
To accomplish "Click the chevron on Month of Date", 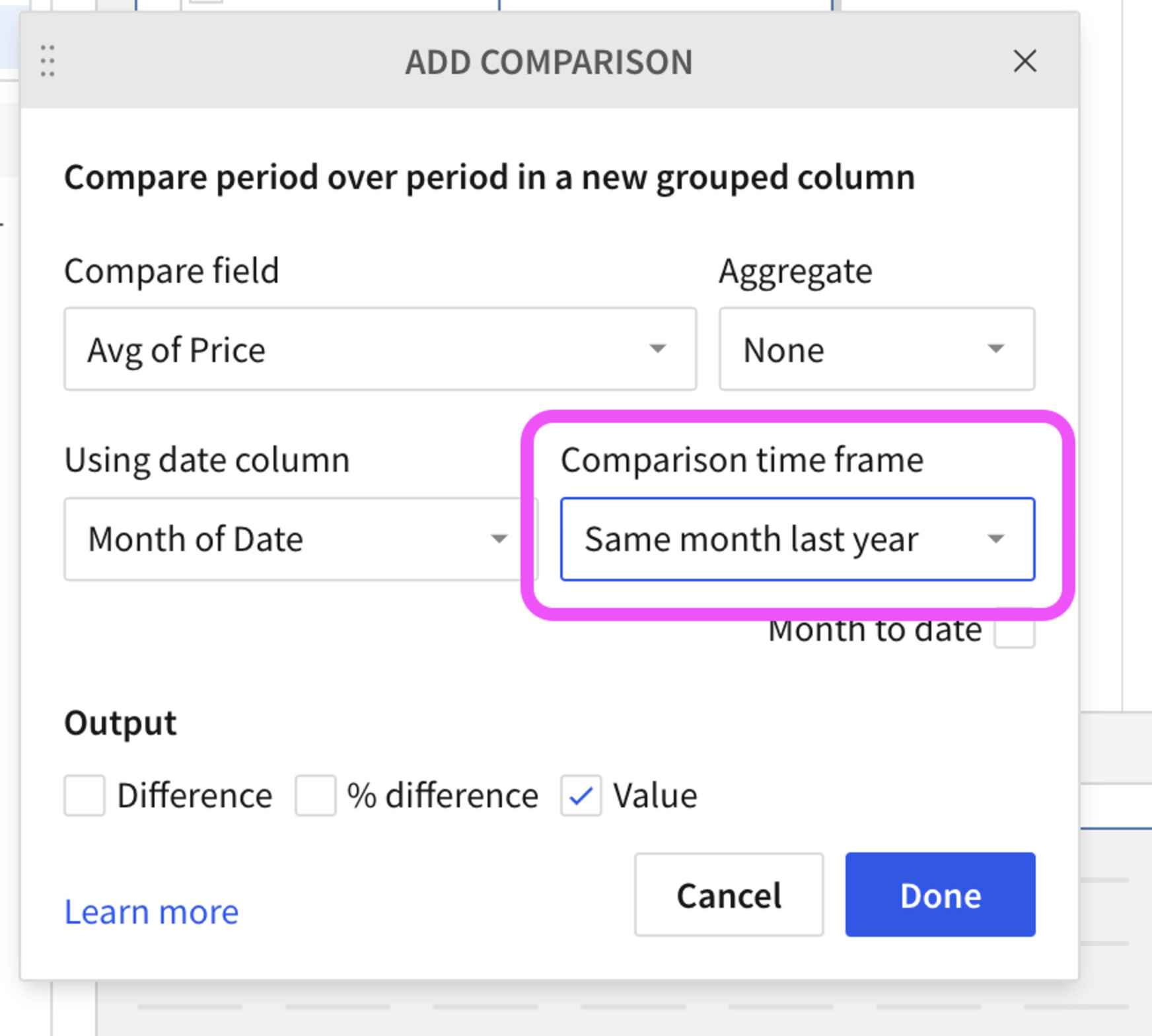I will [x=498, y=539].
